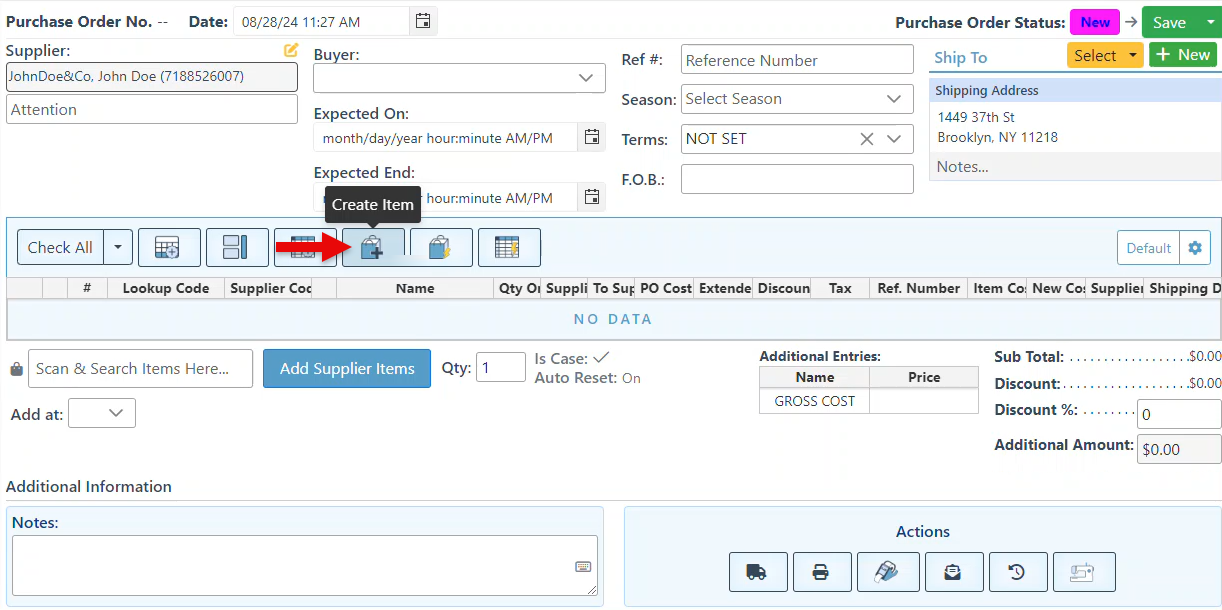Open grid settings gear next to Default
The image size is (1222, 610).
[1194, 248]
